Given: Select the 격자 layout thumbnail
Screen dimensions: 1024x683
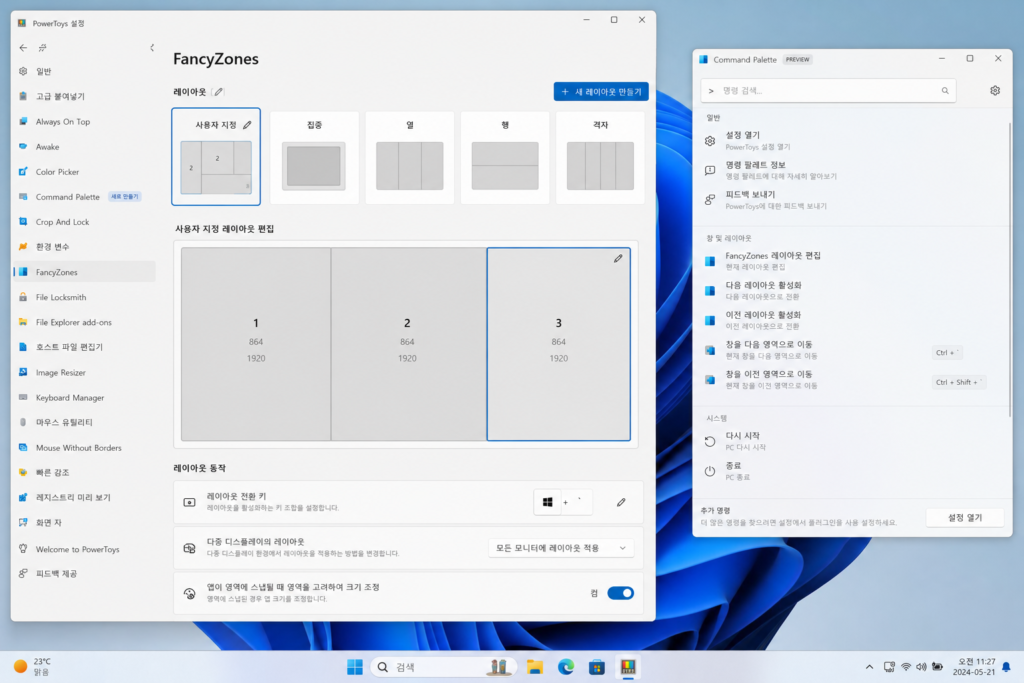Looking at the screenshot, I should [x=600, y=157].
